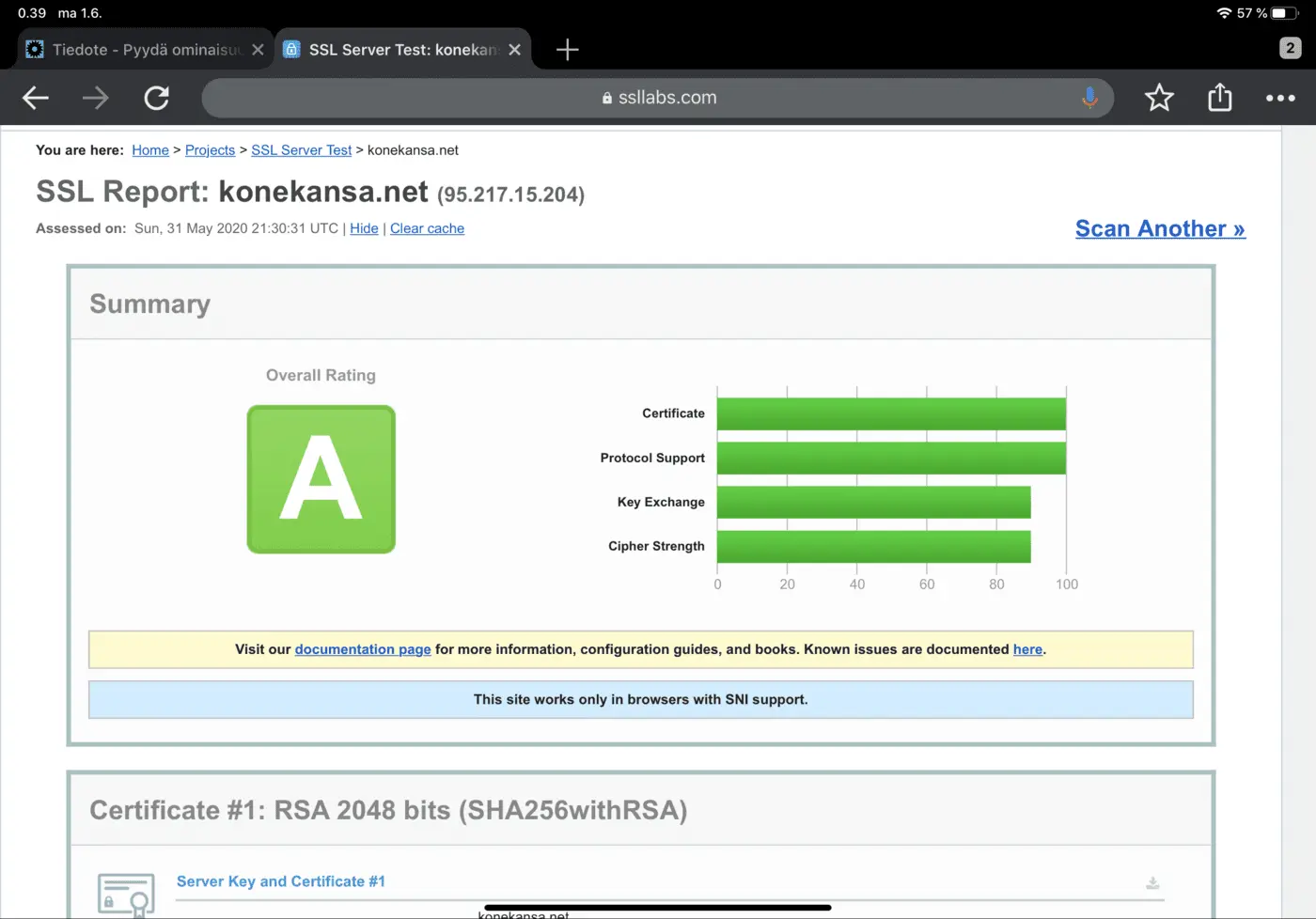Show the tab switcher with 2 tabs

tap(1290, 48)
